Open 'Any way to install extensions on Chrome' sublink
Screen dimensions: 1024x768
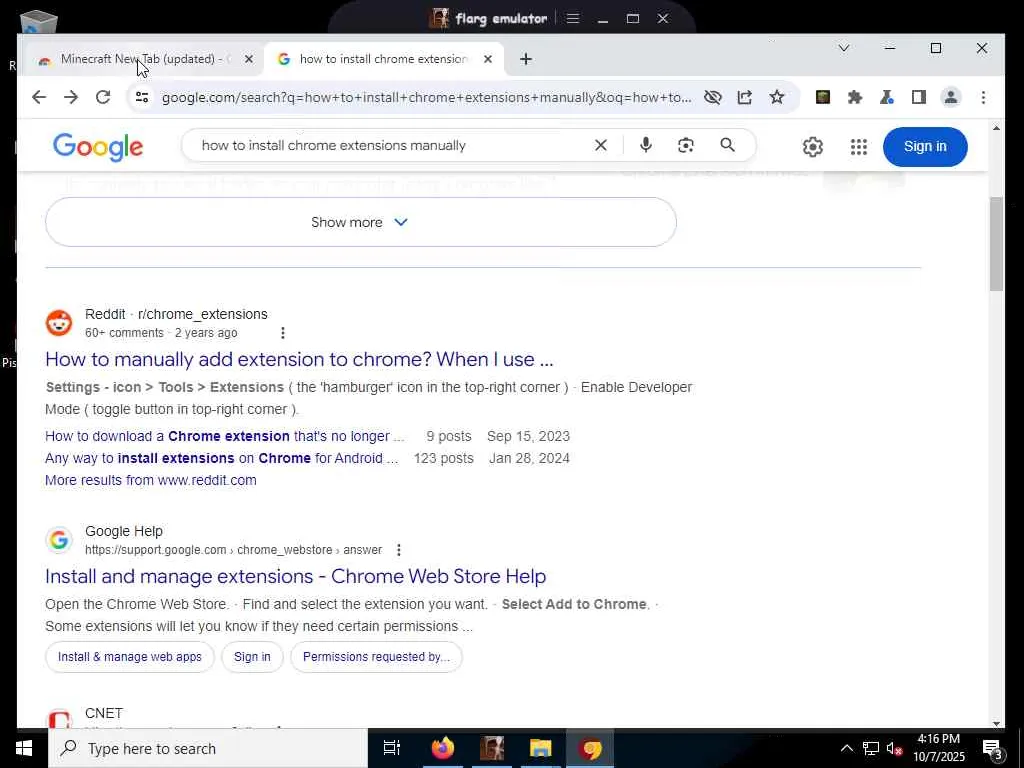(221, 458)
